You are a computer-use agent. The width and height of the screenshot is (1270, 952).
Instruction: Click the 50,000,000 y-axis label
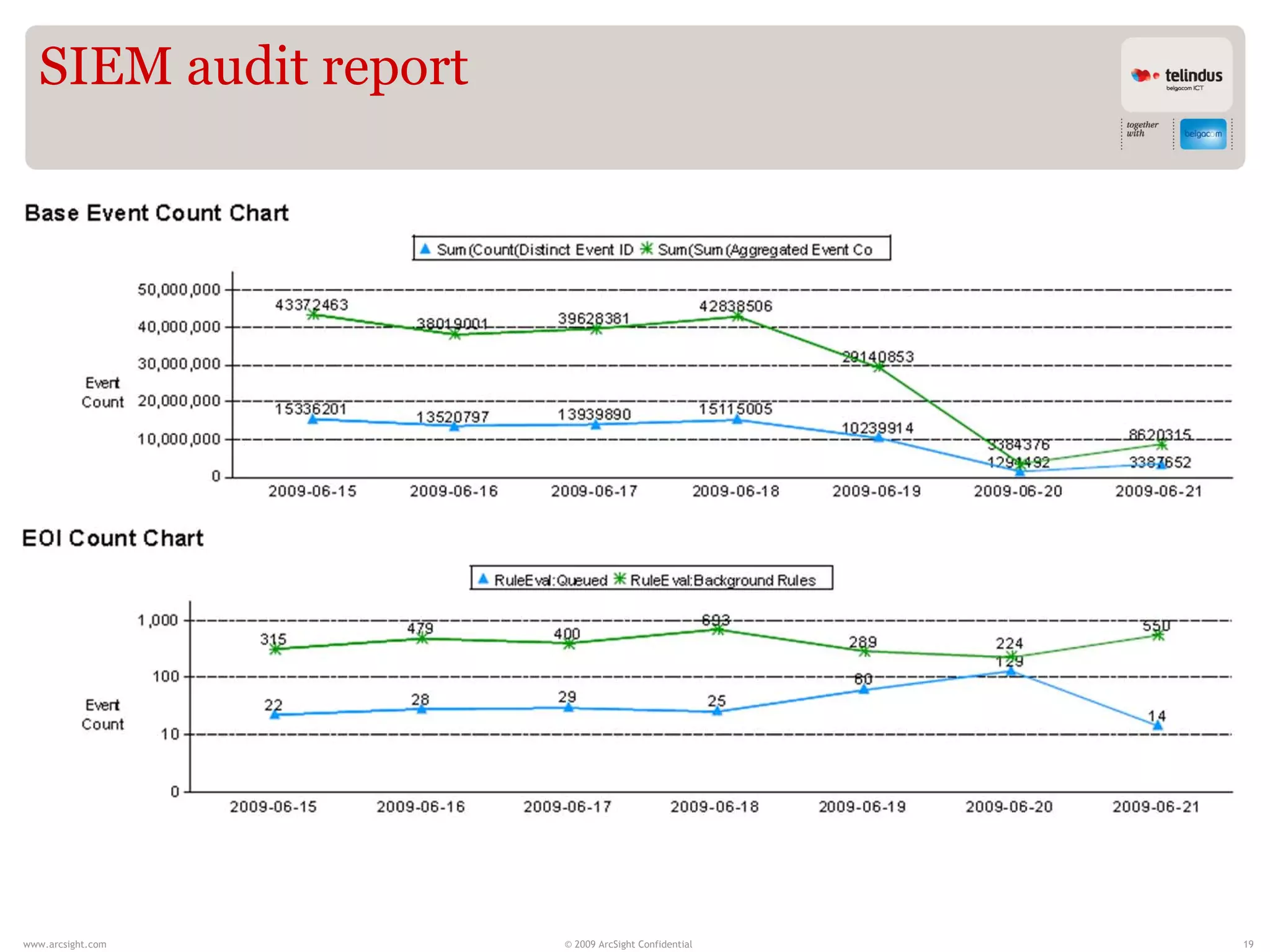(x=179, y=289)
